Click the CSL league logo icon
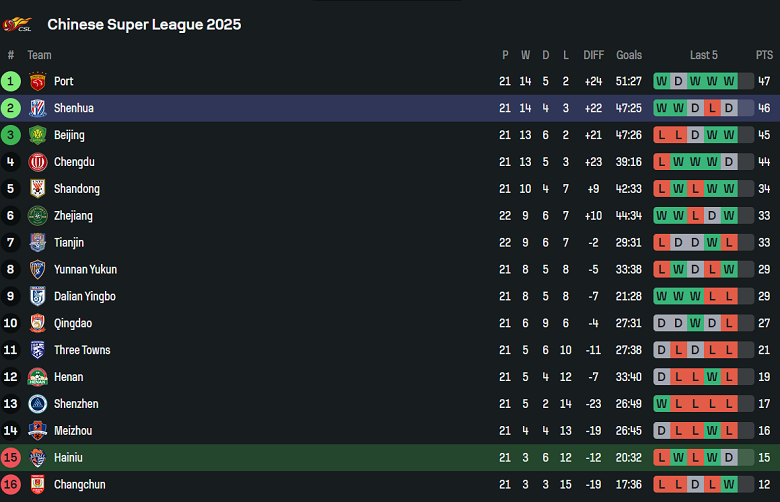This screenshot has height=502, width=780. coord(18,24)
